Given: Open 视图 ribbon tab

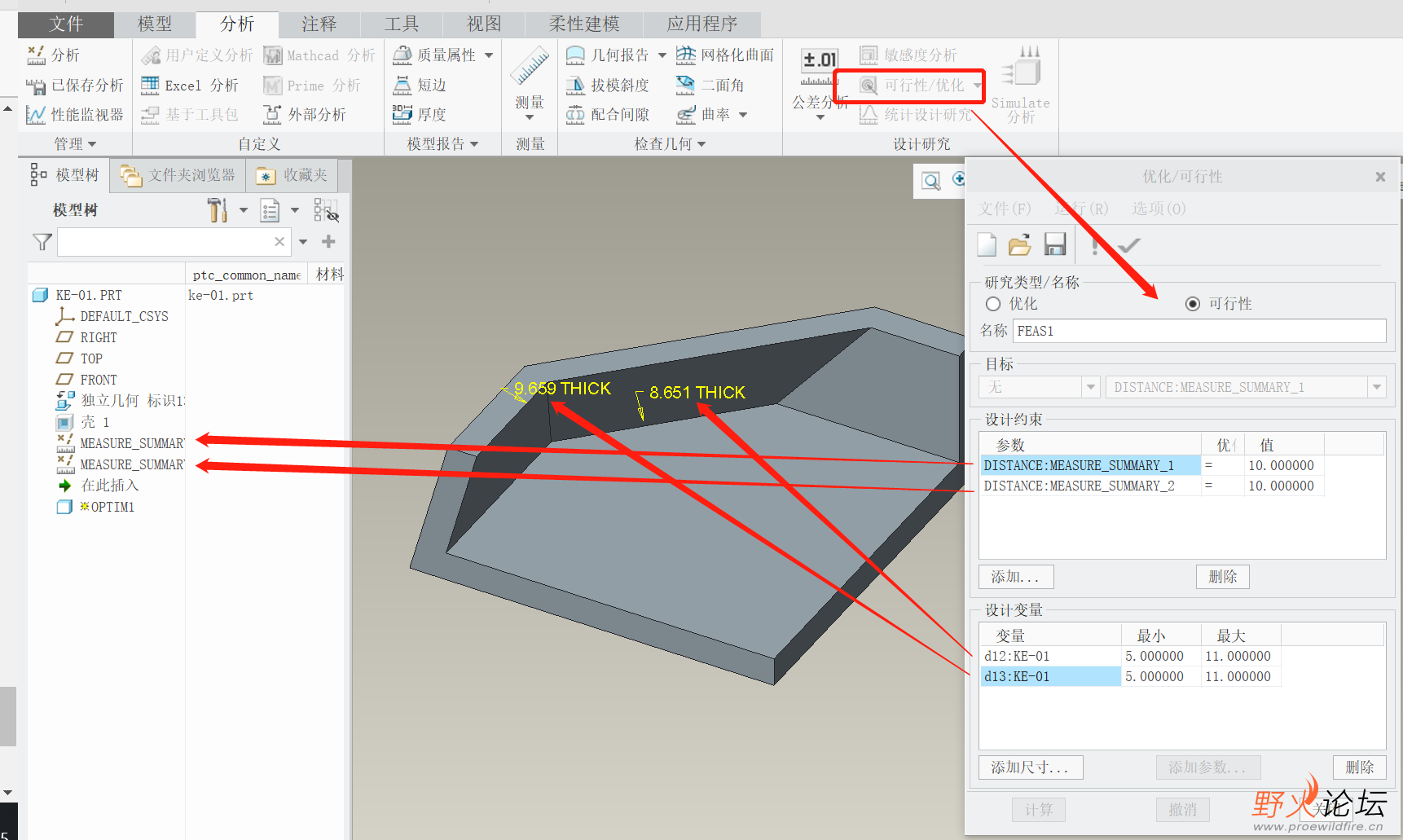Looking at the screenshot, I should click(484, 24).
